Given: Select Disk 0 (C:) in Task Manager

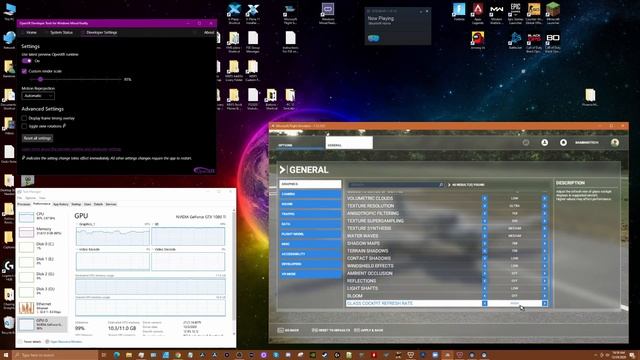Looking at the screenshot, I should [x=42, y=246].
